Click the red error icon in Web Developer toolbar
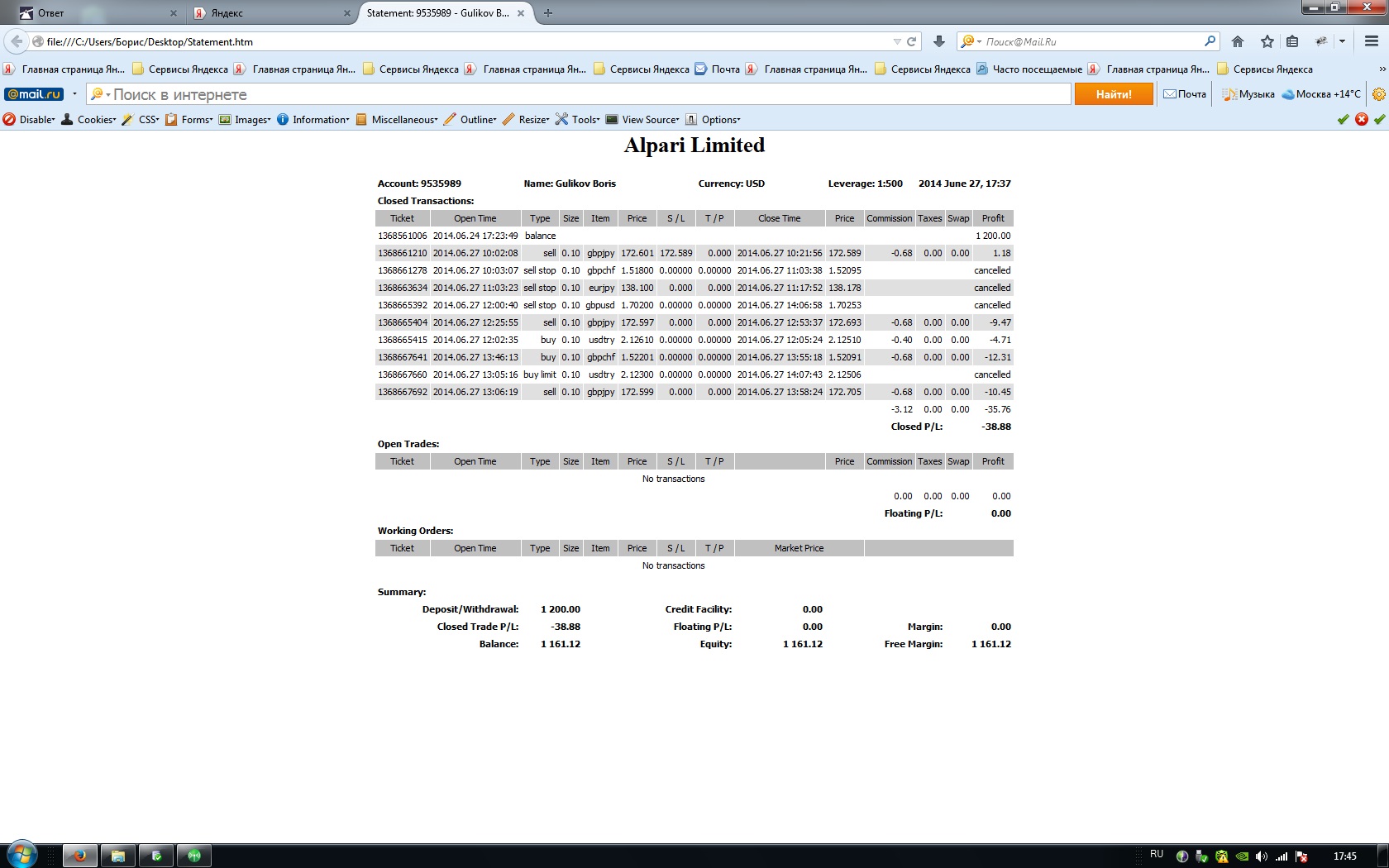Viewport: 1389px width, 868px height. point(1362,120)
